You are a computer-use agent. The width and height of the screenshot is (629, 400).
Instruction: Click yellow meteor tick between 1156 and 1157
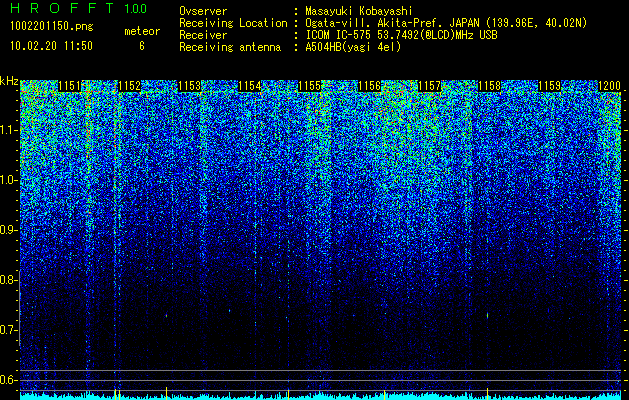coord(384,394)
